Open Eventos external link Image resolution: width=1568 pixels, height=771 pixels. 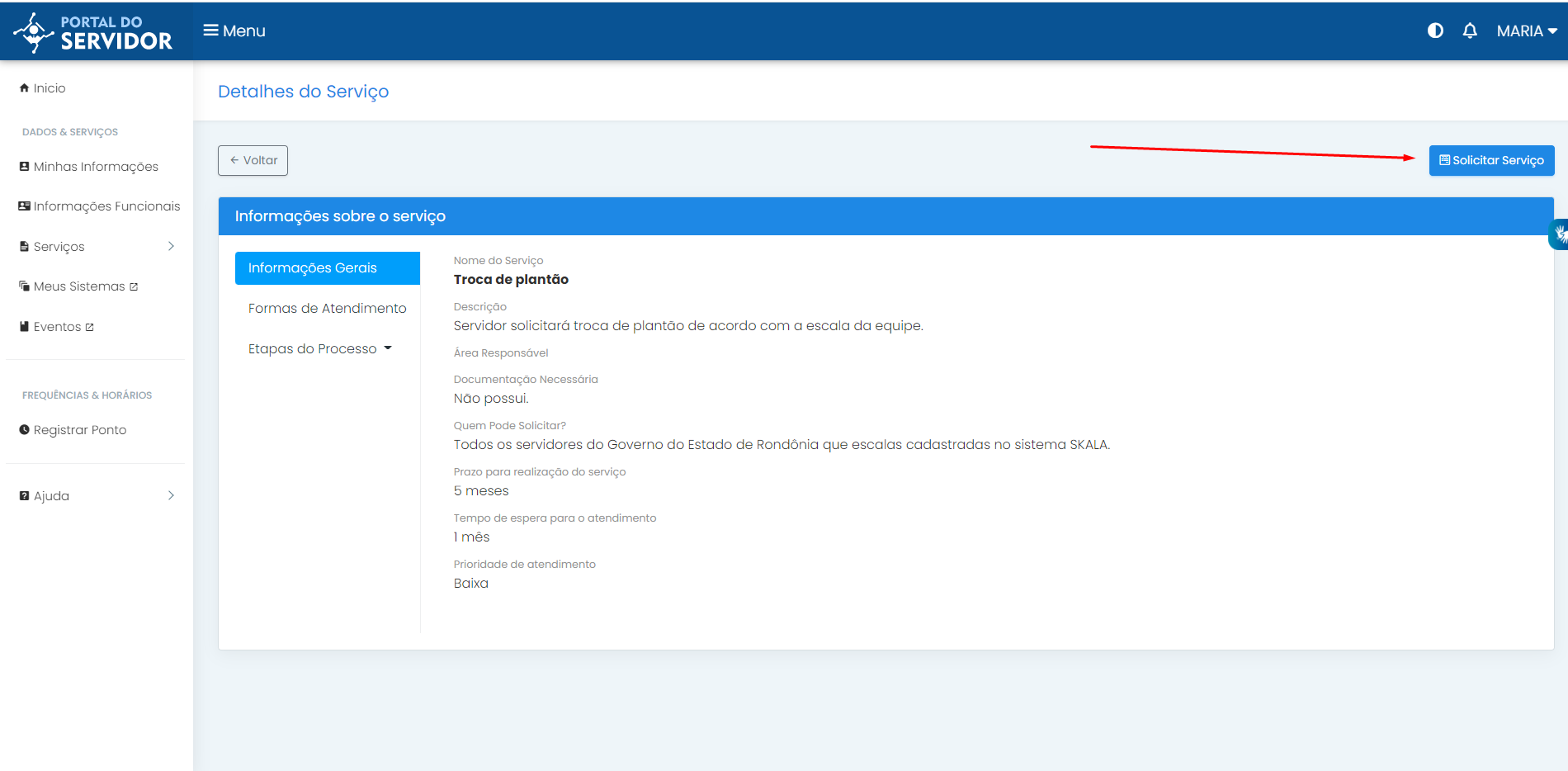[x=56, y=326]
